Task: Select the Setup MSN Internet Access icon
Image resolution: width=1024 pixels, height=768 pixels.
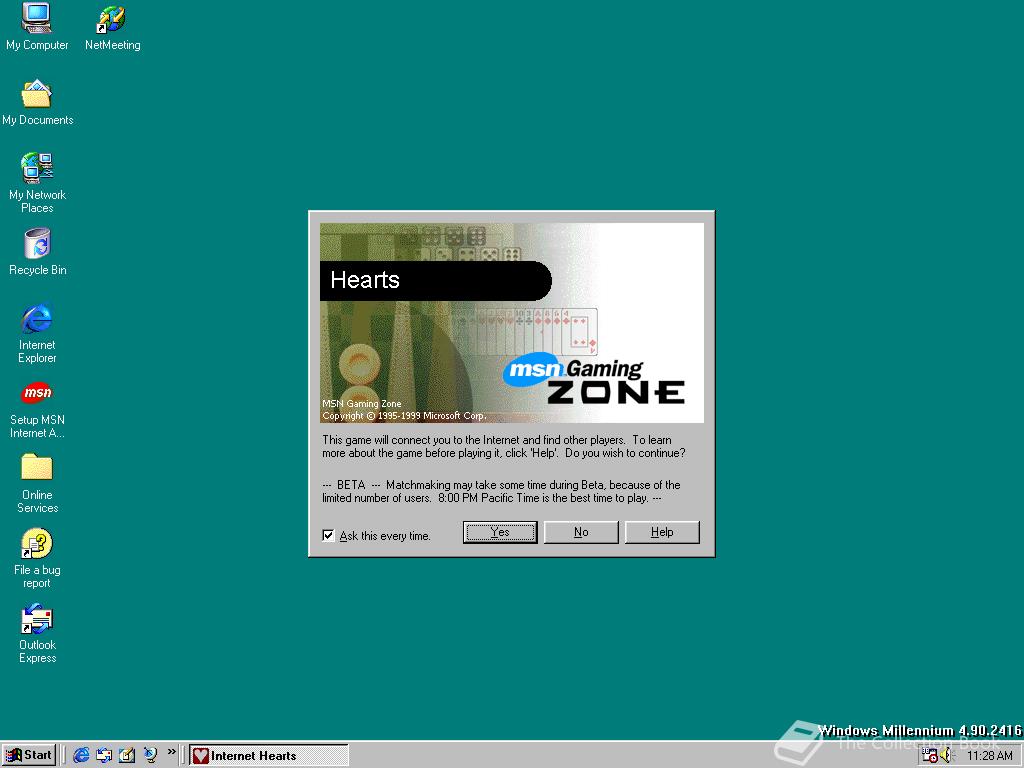Action: (x=37, y=409)
